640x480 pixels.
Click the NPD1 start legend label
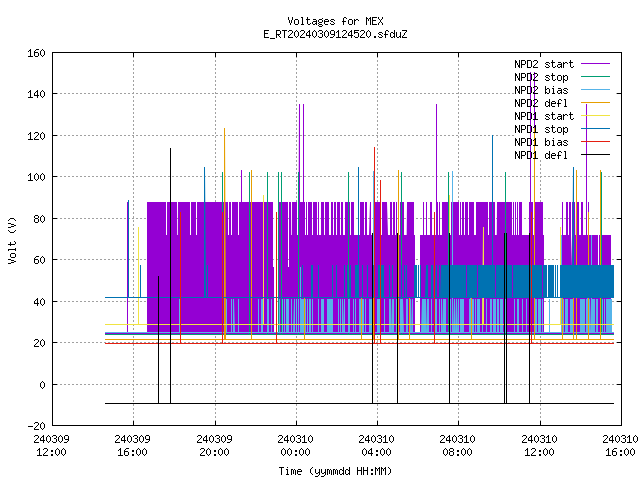[x=544, y=116]
